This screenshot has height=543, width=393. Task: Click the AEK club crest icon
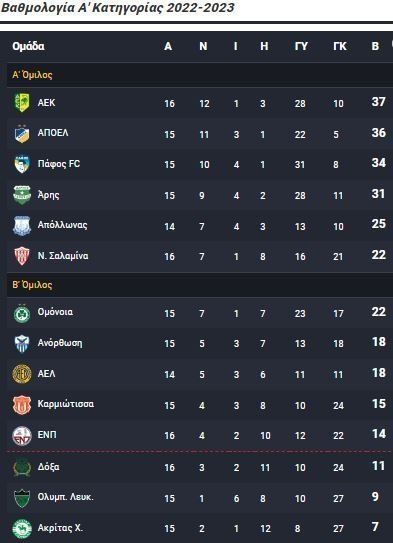coord(22,103)
